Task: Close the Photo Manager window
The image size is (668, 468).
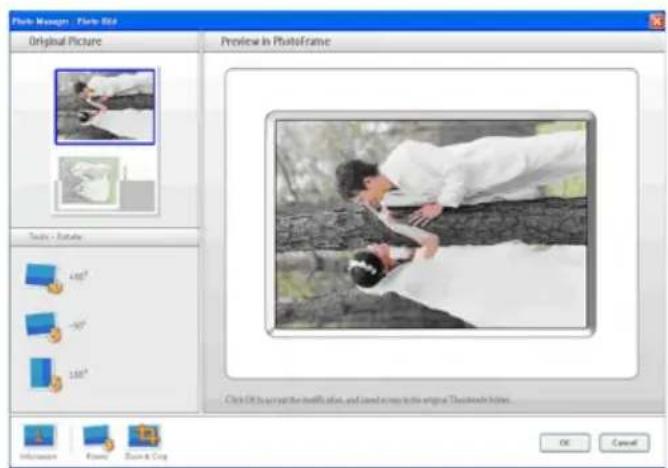Action: [x=656, y=18]
